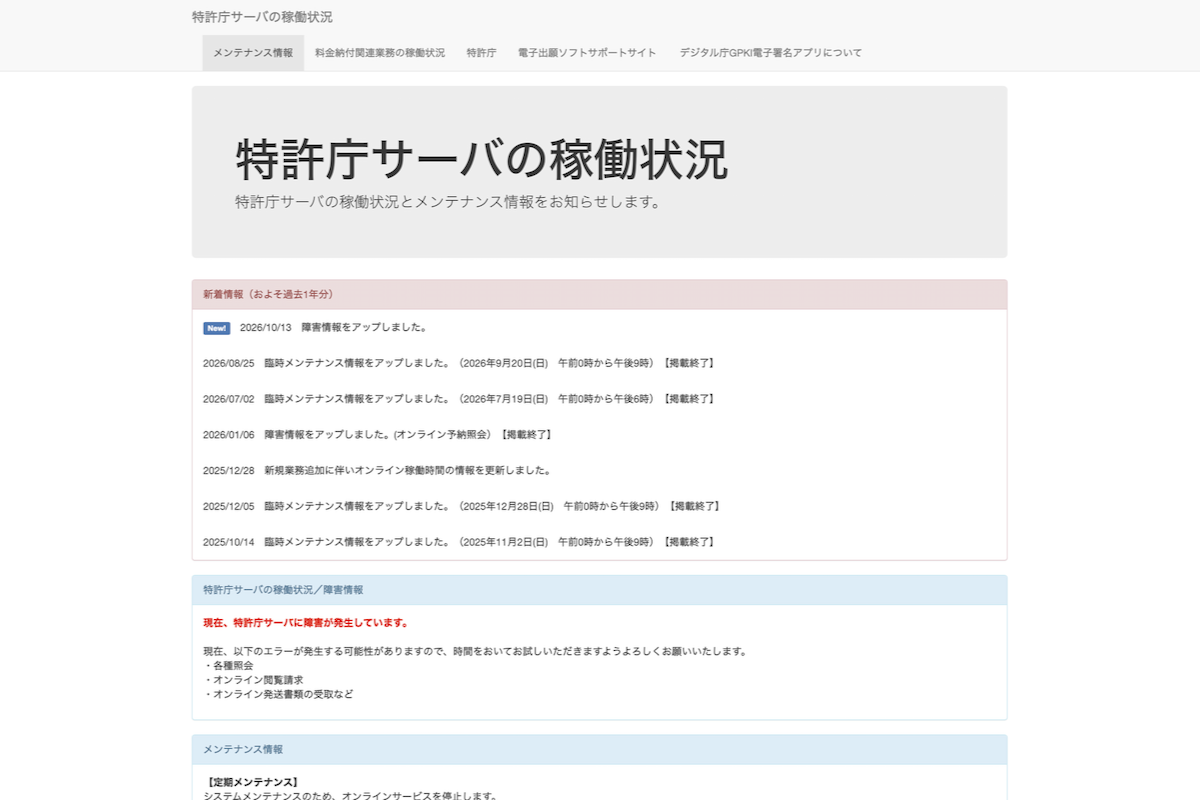Select the 2025/12/28 新規業務追加 news entry
The image size is (1200, 800).
(377, 470)
